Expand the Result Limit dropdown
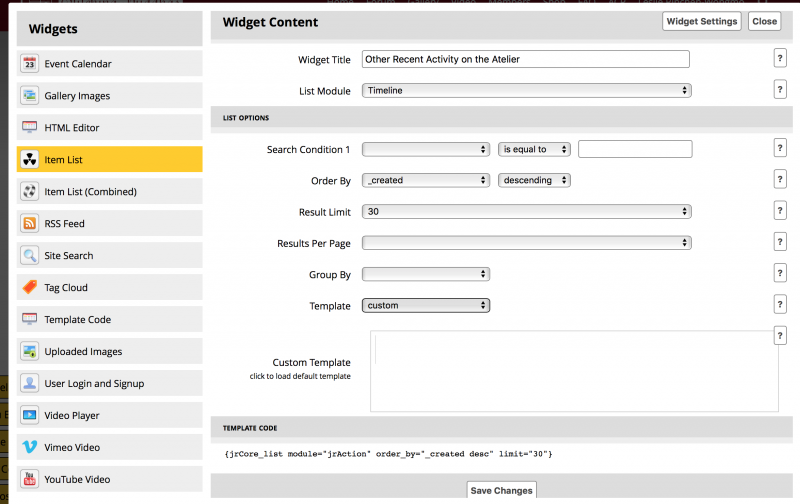 526,211
